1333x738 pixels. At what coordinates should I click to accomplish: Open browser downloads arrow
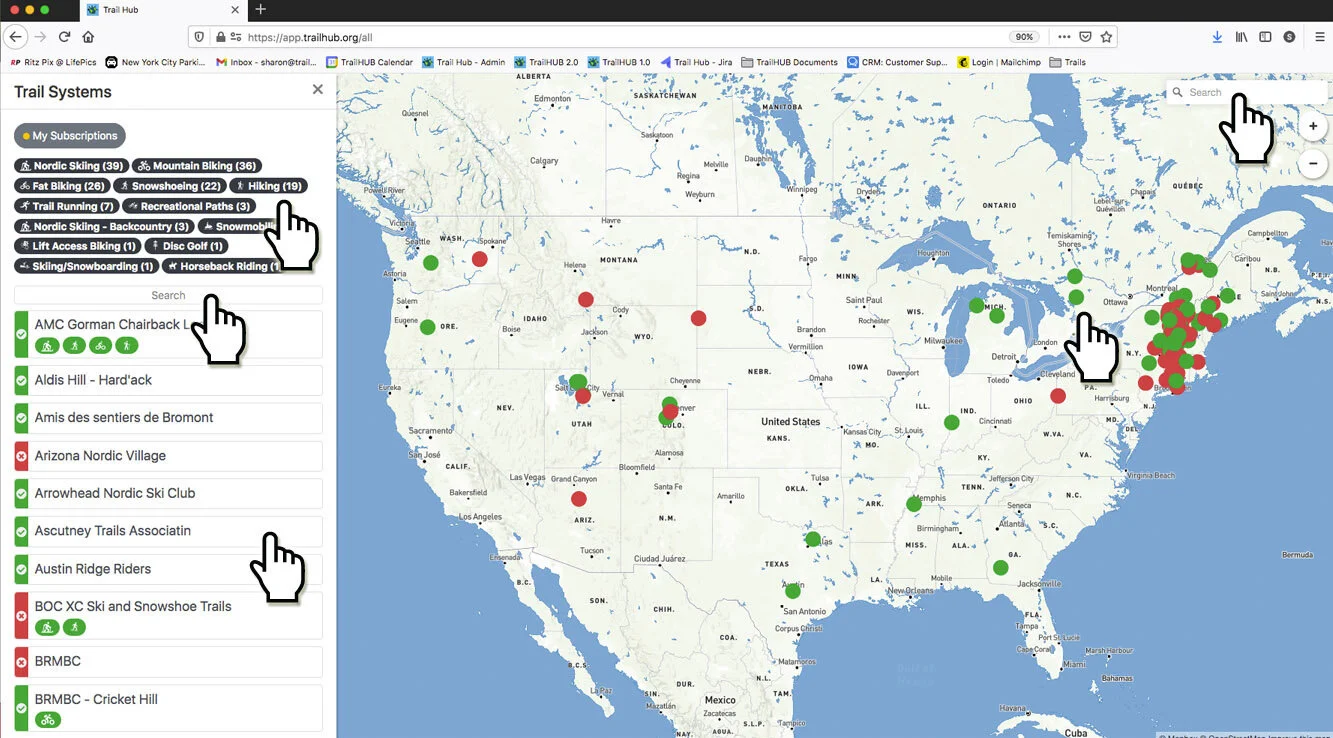[x=1217, y=36]
